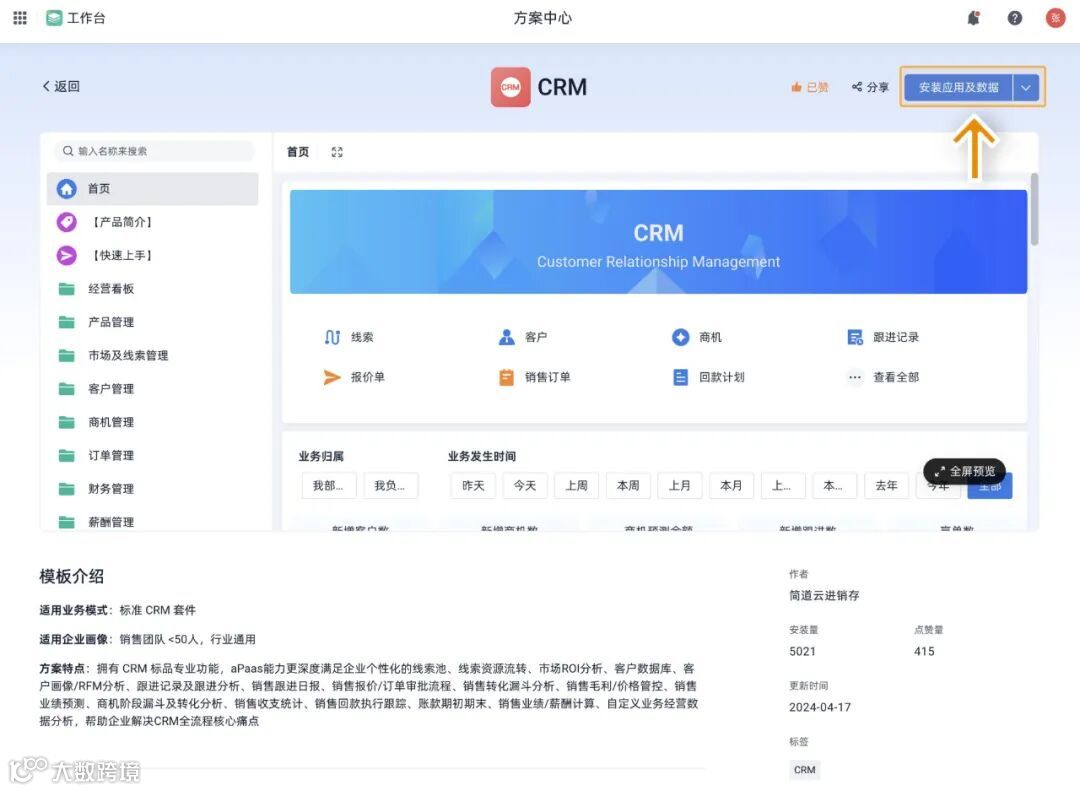This screenshot has height=791, width=1080.
Task: Open the user avatar in top bar
Action: click(x=1055, y=18)
